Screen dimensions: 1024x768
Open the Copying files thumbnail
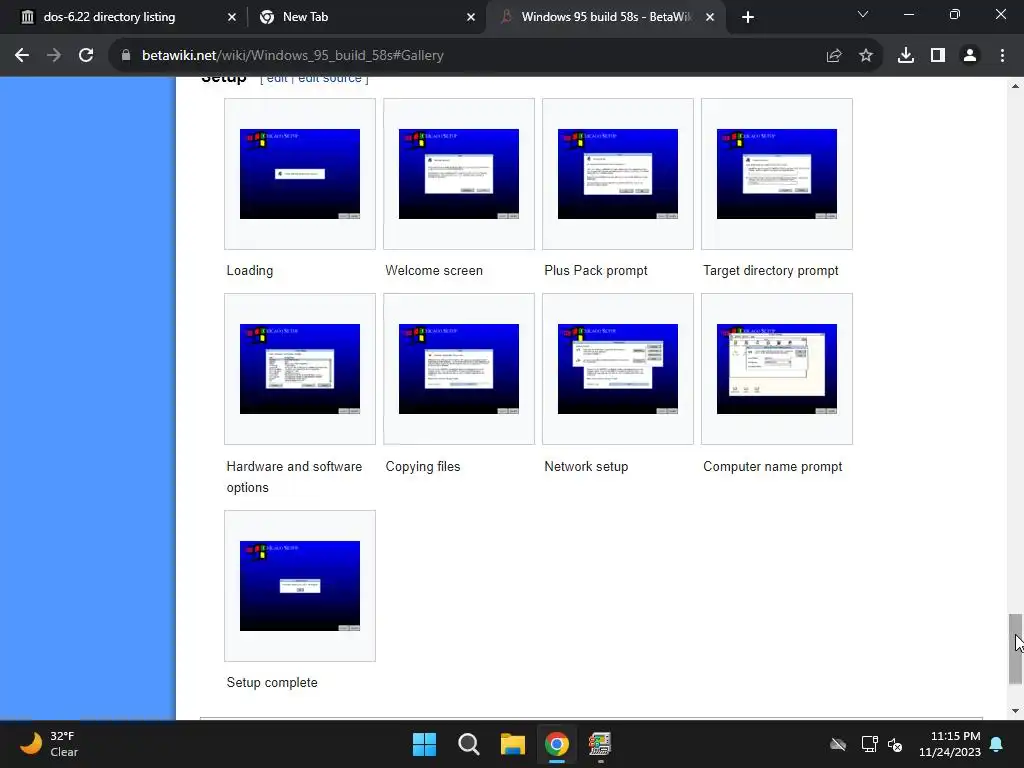458,368
